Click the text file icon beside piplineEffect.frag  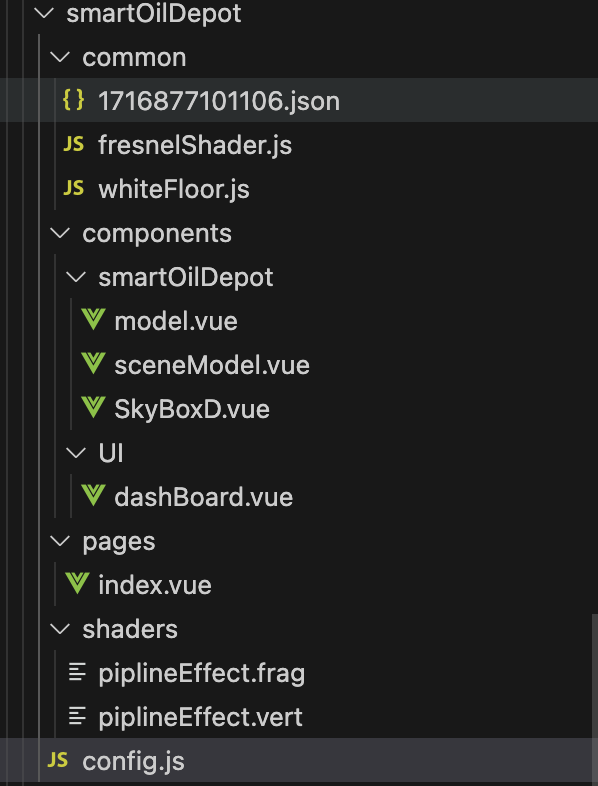pos(77,672)
